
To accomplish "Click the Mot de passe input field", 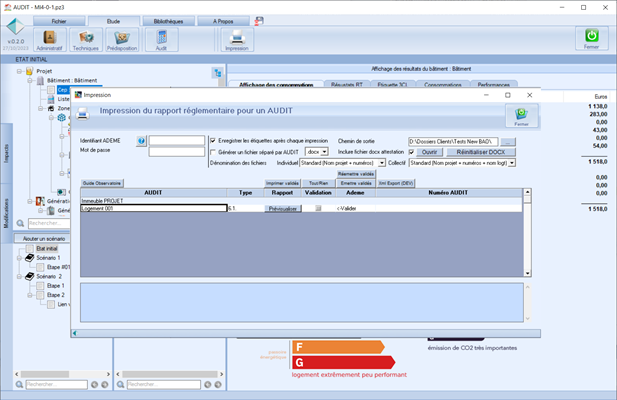I will tap(177, 151).
